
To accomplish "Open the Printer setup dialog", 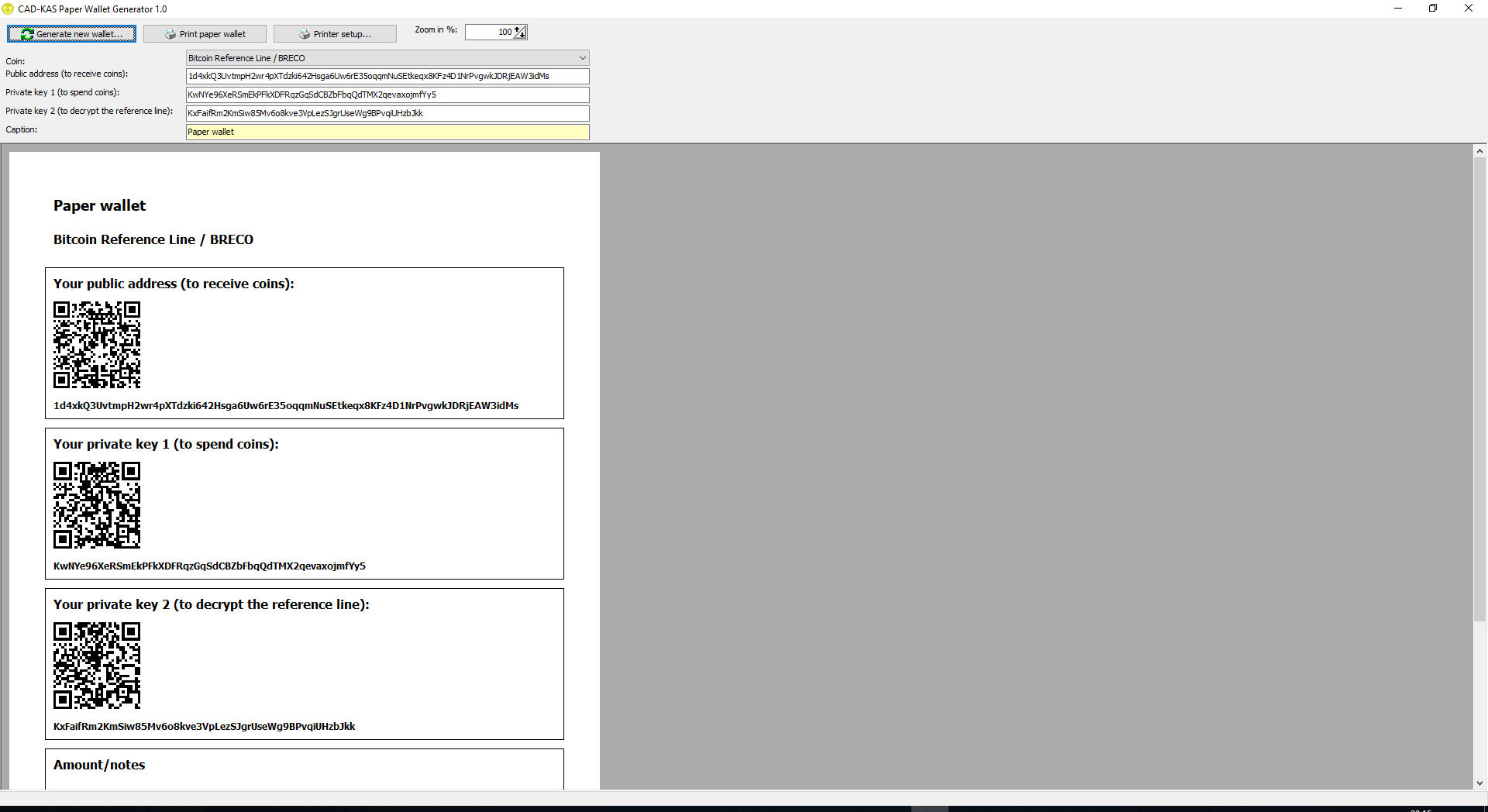I will [335, 34].
